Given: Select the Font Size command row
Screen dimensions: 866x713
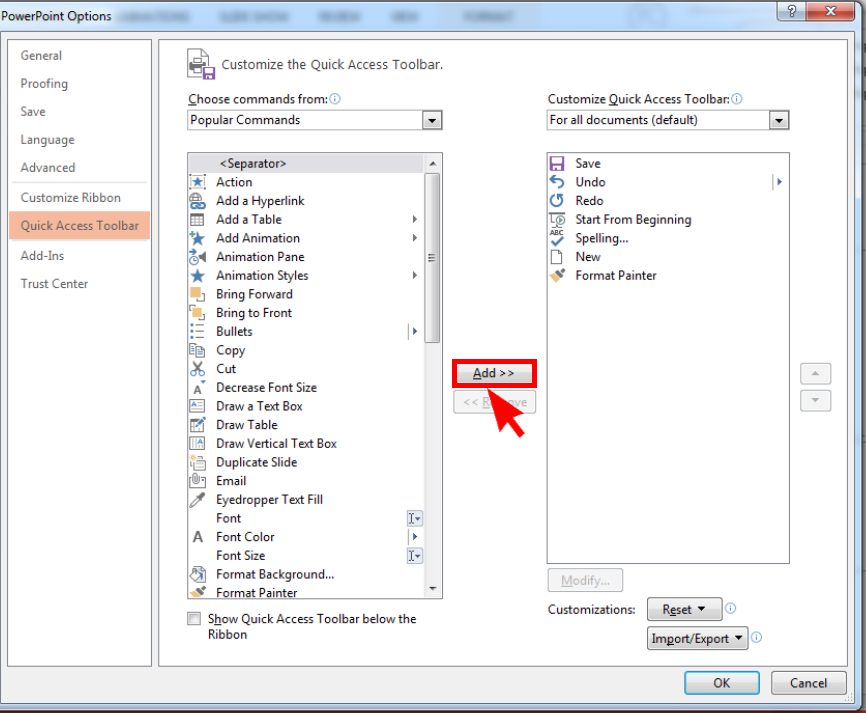Looking at the screenshot, I should point(307,556).
